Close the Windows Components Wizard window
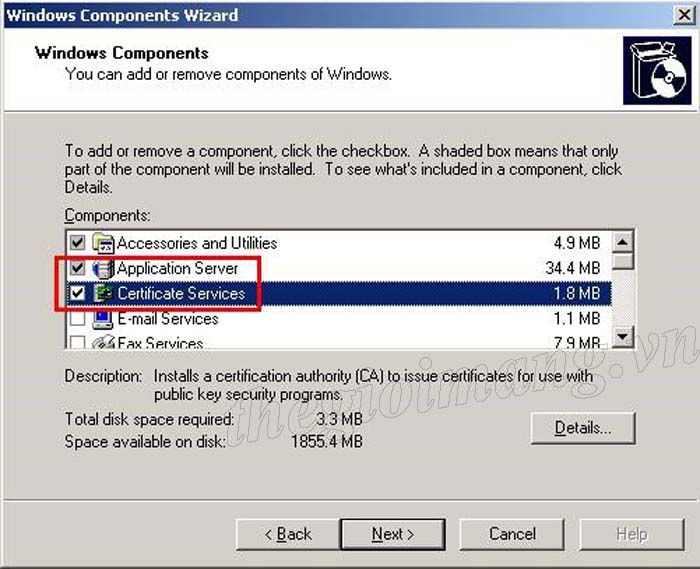 (x=684, y=15)
